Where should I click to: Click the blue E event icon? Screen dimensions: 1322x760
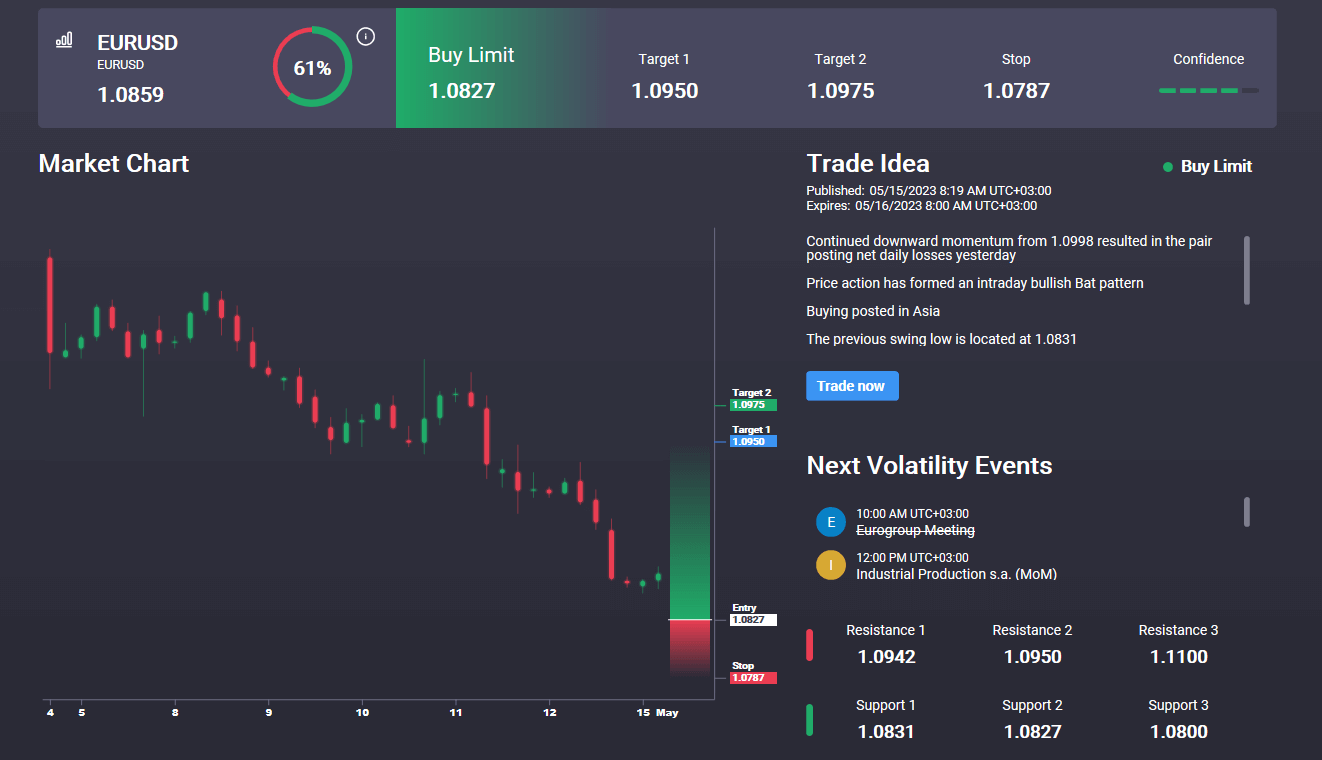[x=830, y=522]
